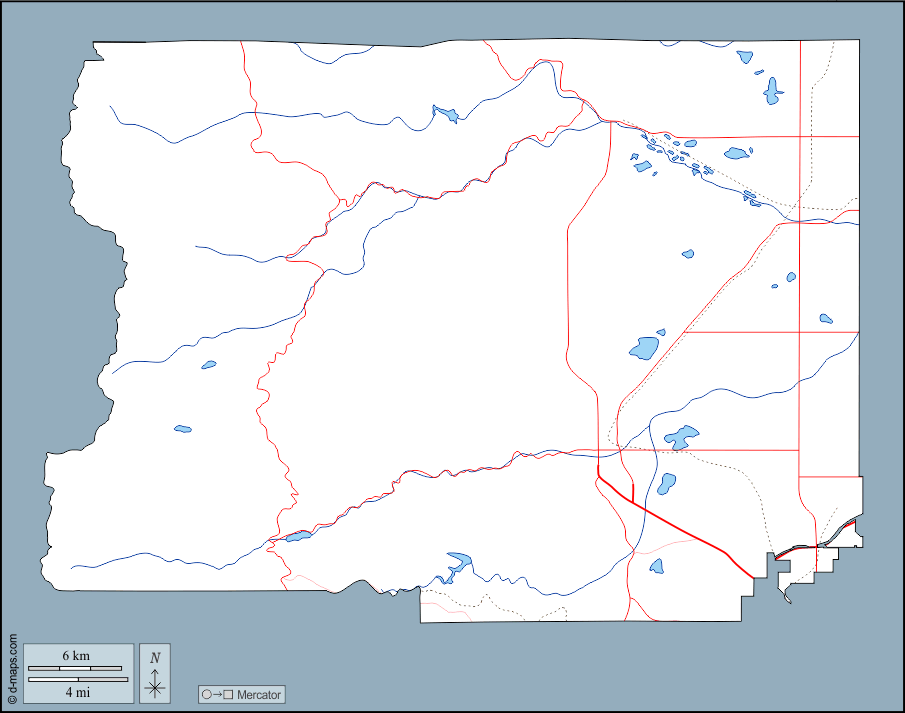The image size is (905, 713).
Task: Open the d-maps.com copyright link
Action: [x=11, y=668]
